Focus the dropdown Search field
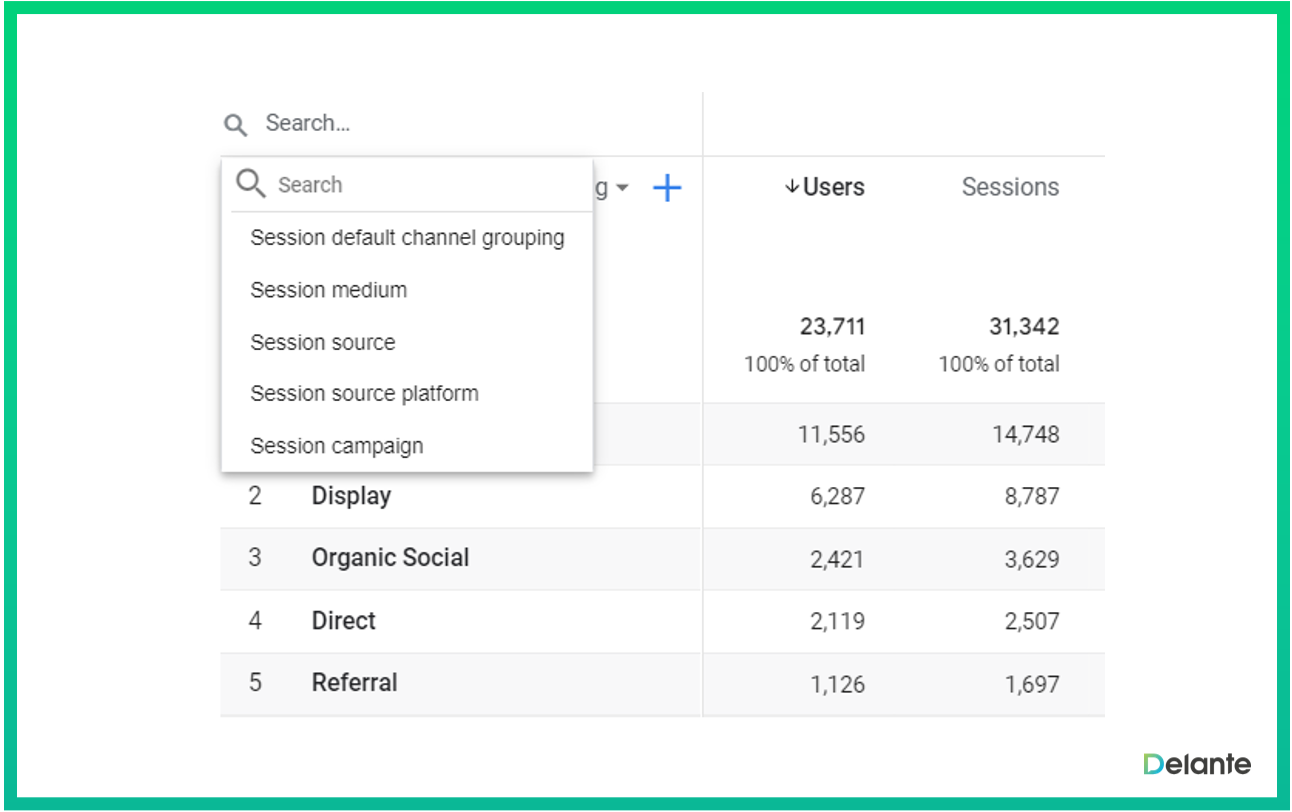Image resolution: width=1292 pixels, height=812 pixels. [420, 185]
